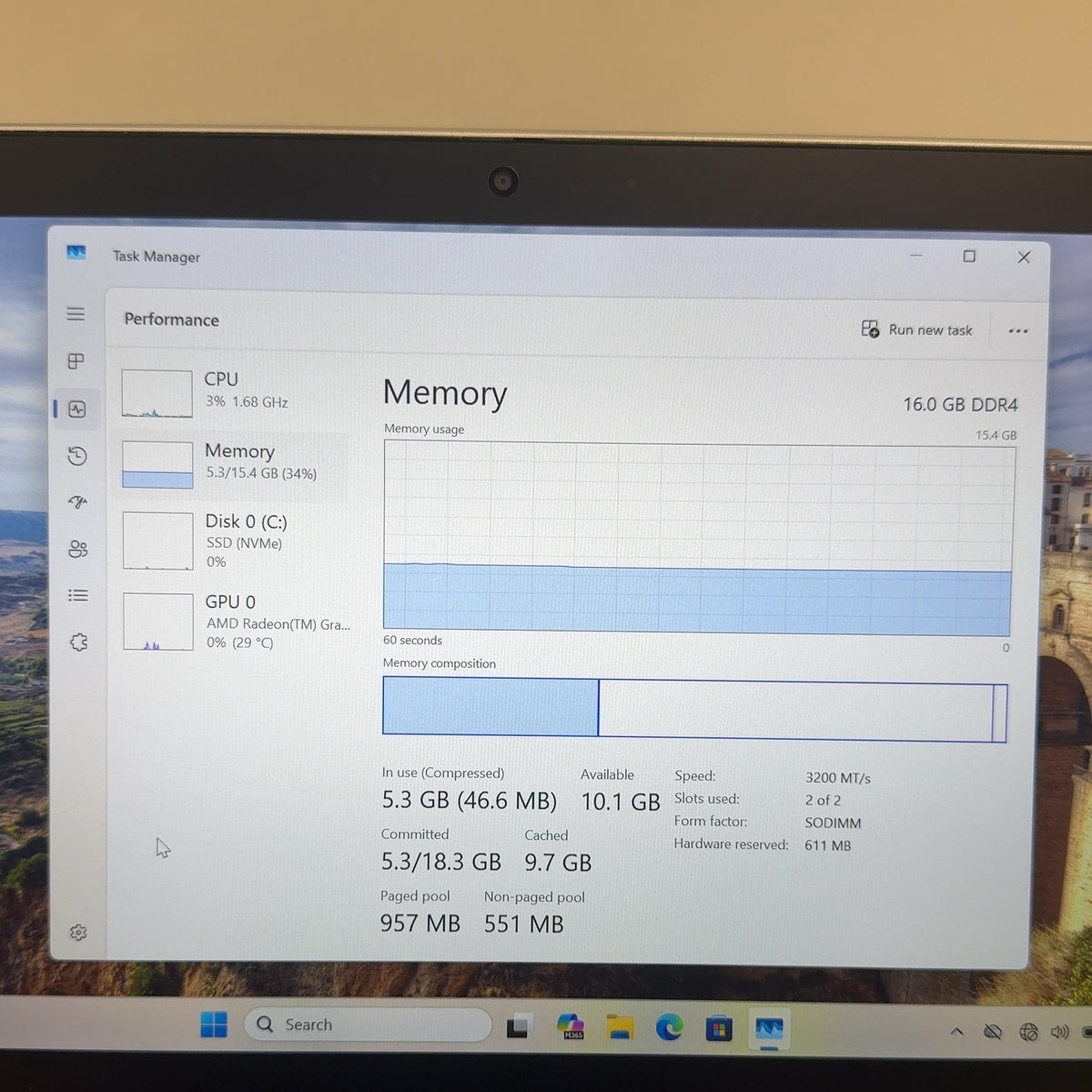Click the Speed value '3200 MT/s'
Viewport: 1092px width, 1092px height.
(838, 778)
